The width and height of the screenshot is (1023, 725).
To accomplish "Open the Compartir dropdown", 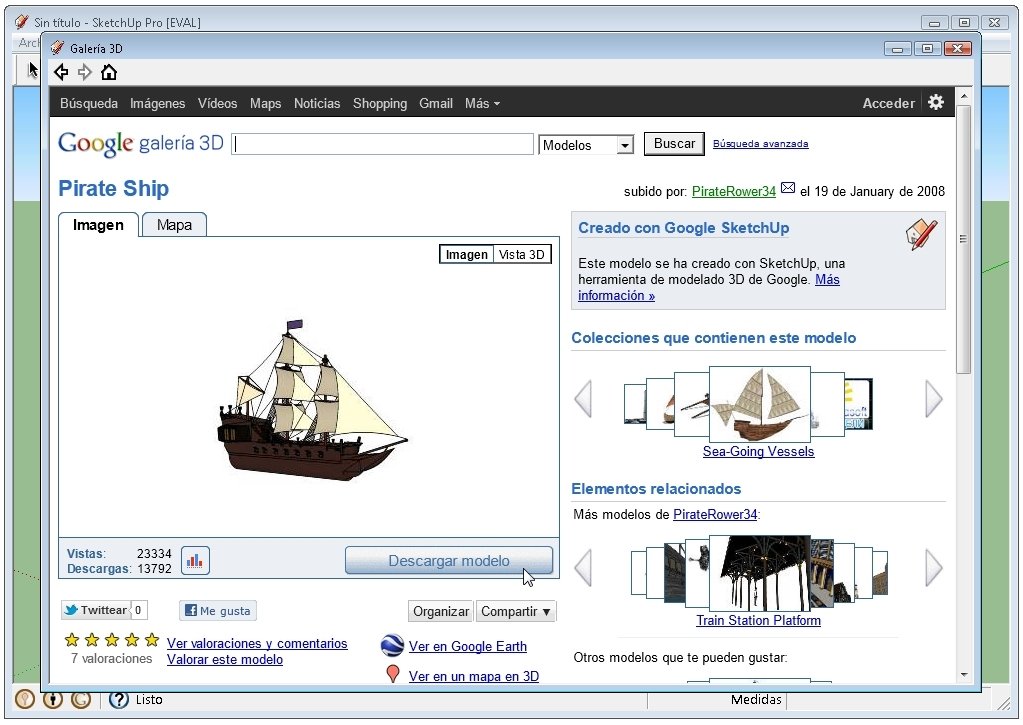I will tap(515, 611).
